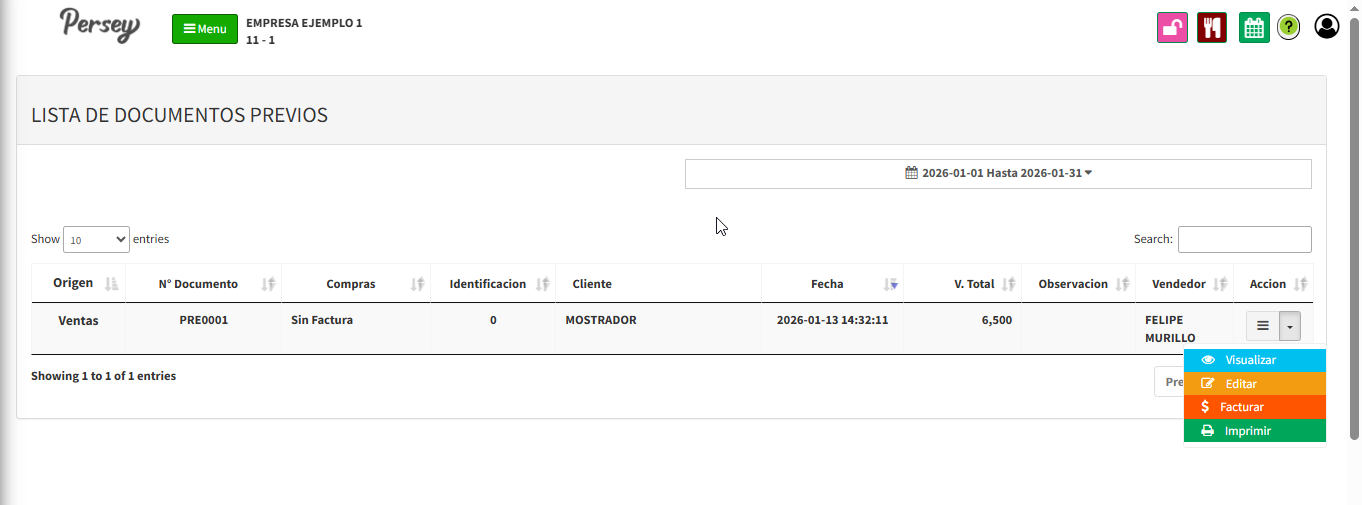Click the Persey logo
1362x505 pixels.
(99, 26)
